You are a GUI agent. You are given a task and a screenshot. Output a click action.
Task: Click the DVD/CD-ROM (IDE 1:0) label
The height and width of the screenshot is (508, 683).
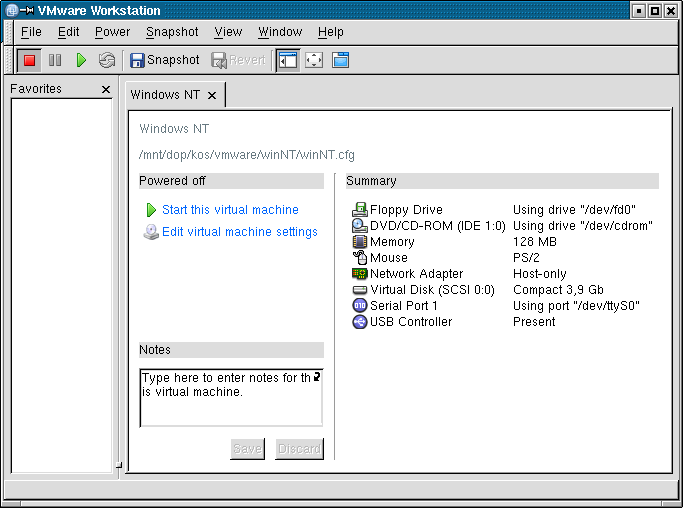pyautogui.click(x=438, y=226)
